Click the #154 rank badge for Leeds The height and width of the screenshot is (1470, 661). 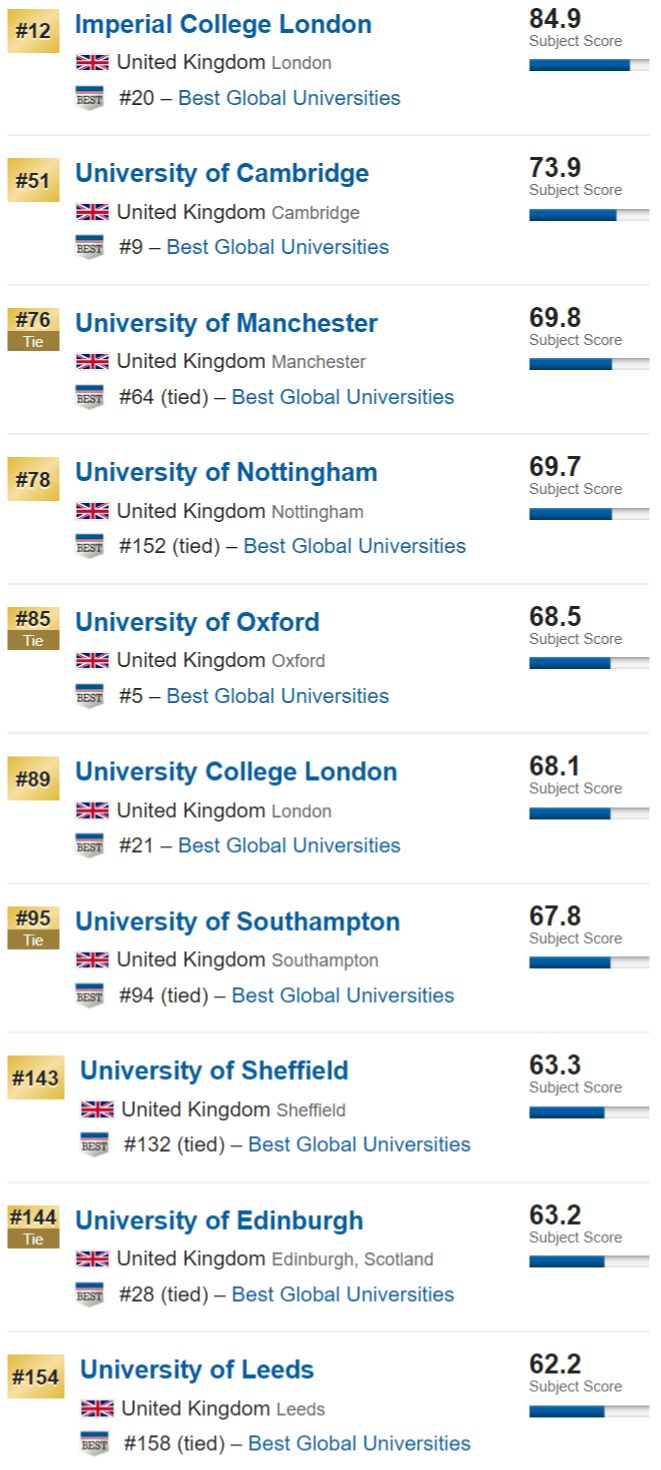pyautogui.click(x=36, y=1377)
